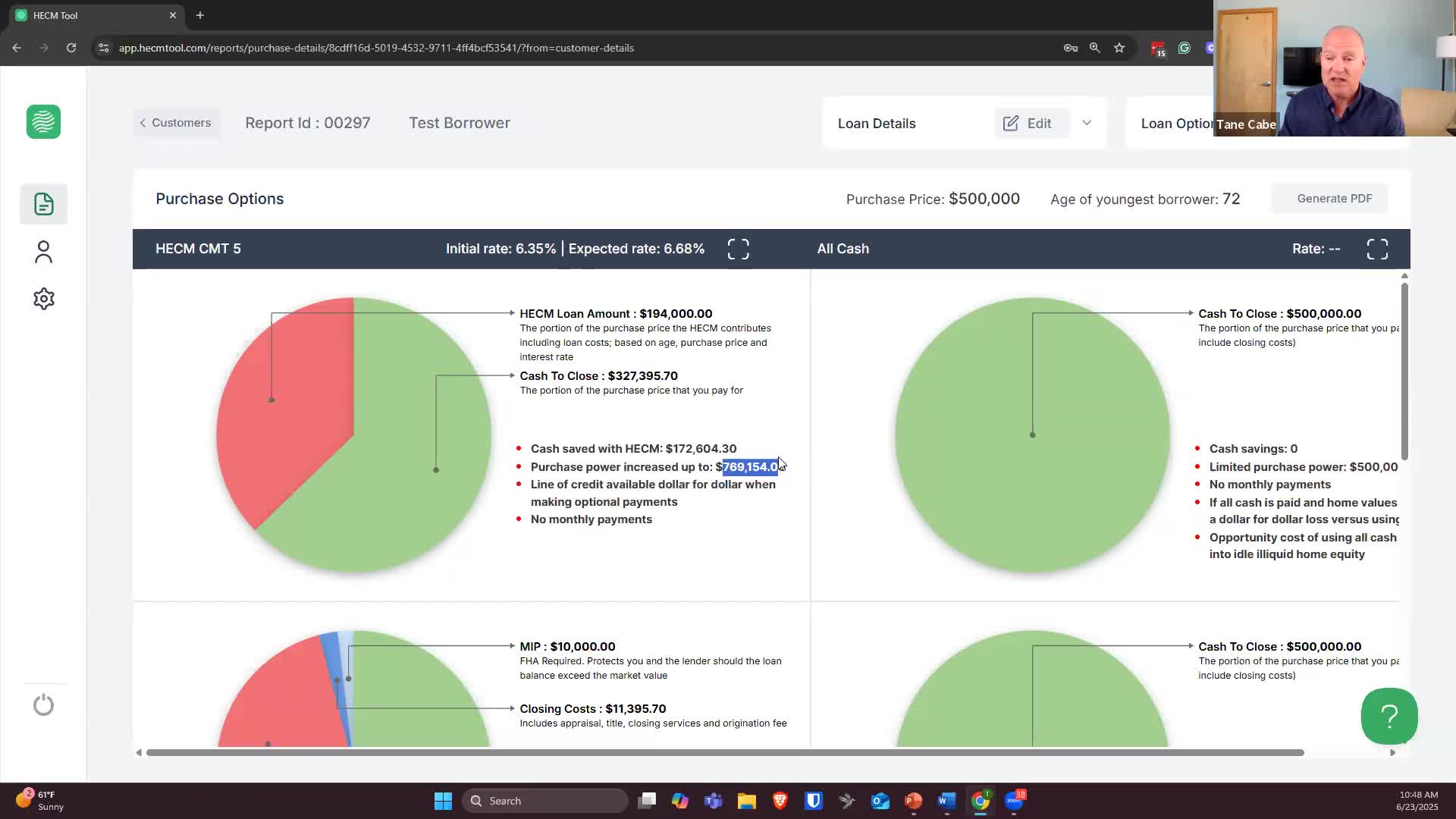
Task: Click the HECM Loan Amount $194,000.00 label
Action: pos(616,313)
